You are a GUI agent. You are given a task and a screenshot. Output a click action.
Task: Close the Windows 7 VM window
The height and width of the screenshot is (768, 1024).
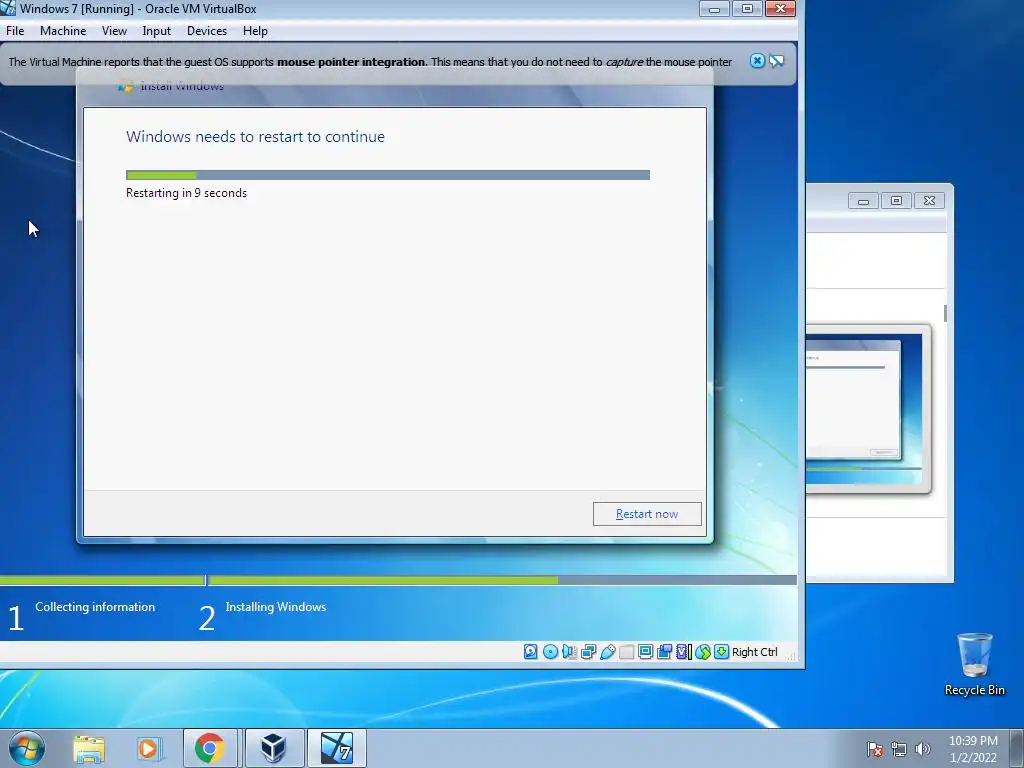[780, 8]
